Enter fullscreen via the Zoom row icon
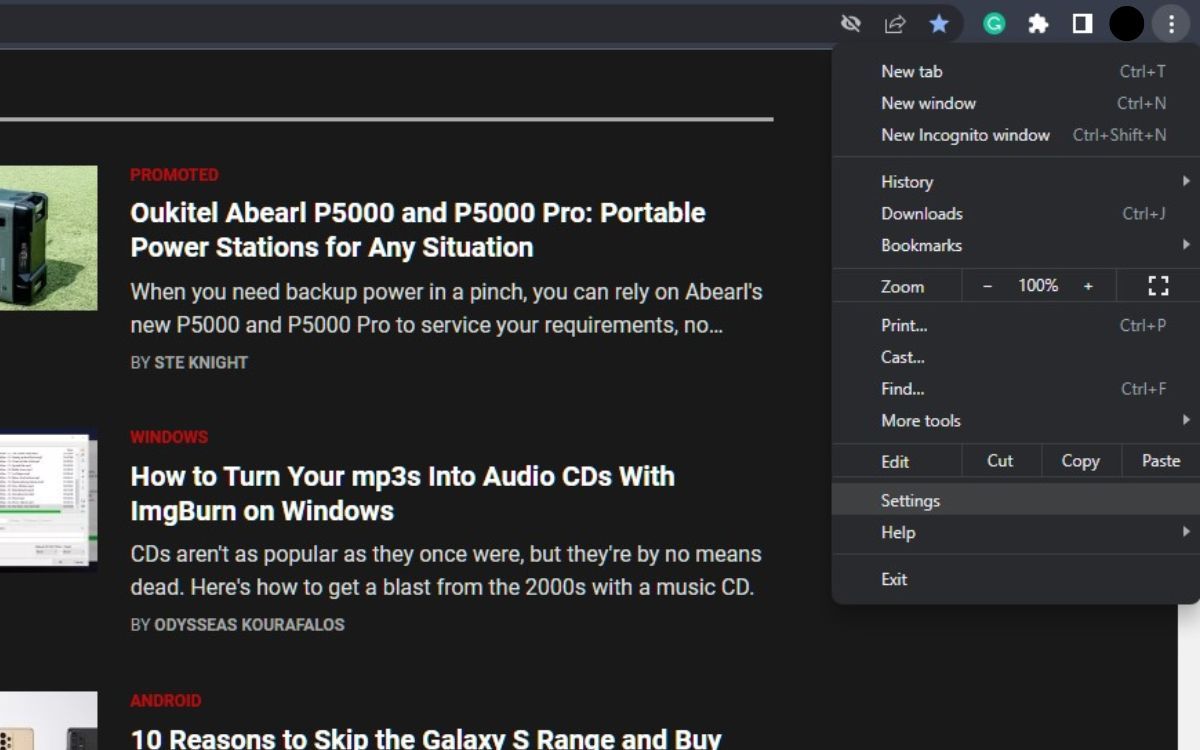This screenshot has width=1200, height=750. (1158, 286)
